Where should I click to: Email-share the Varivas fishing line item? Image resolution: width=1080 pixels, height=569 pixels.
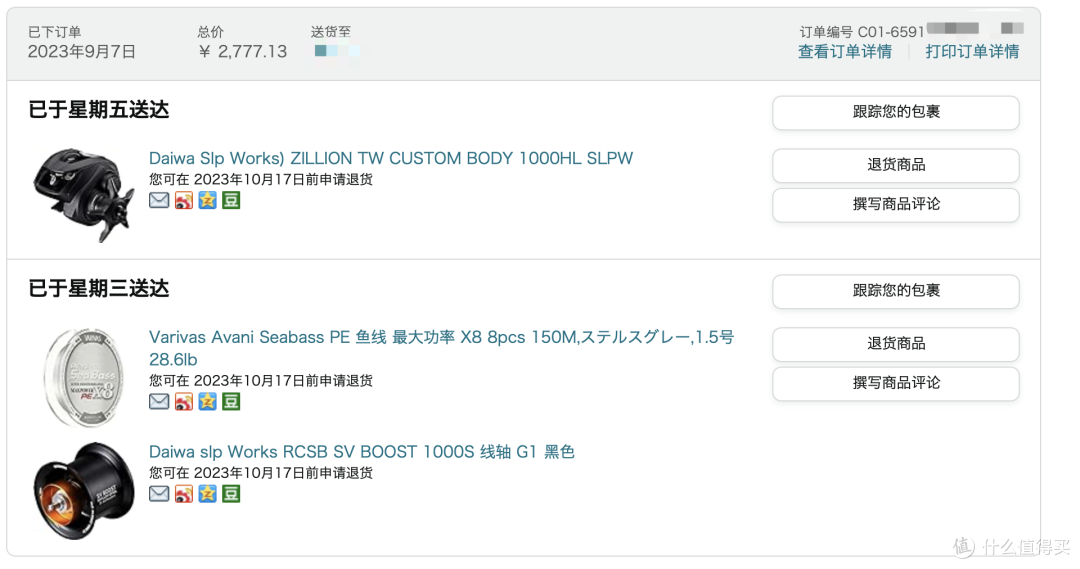pyautogui.click(x=159, y=402)
